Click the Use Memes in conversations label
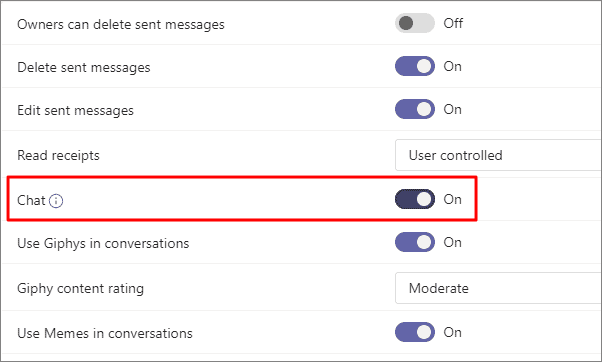The image size is (602, 362). [105, 333]
